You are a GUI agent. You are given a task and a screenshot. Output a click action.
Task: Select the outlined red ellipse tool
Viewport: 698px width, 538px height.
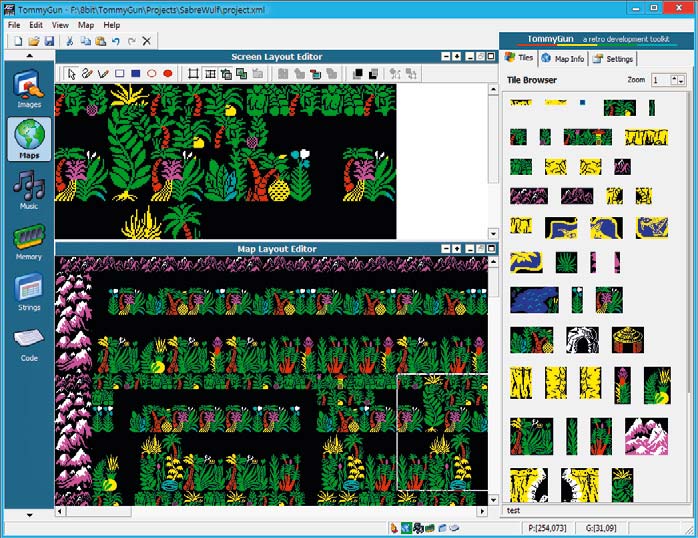pyautogui.click(x=151, y=73)
